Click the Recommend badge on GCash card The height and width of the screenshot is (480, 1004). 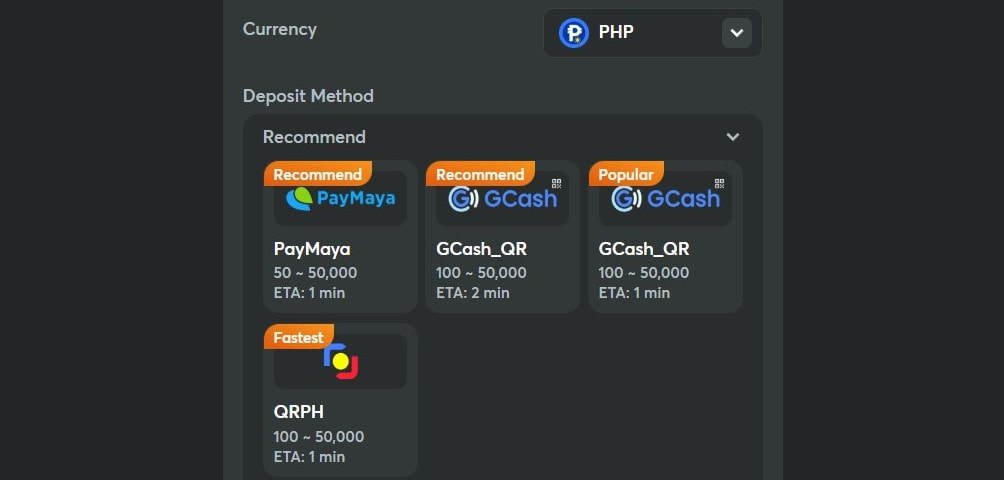(x=480, y=174)
